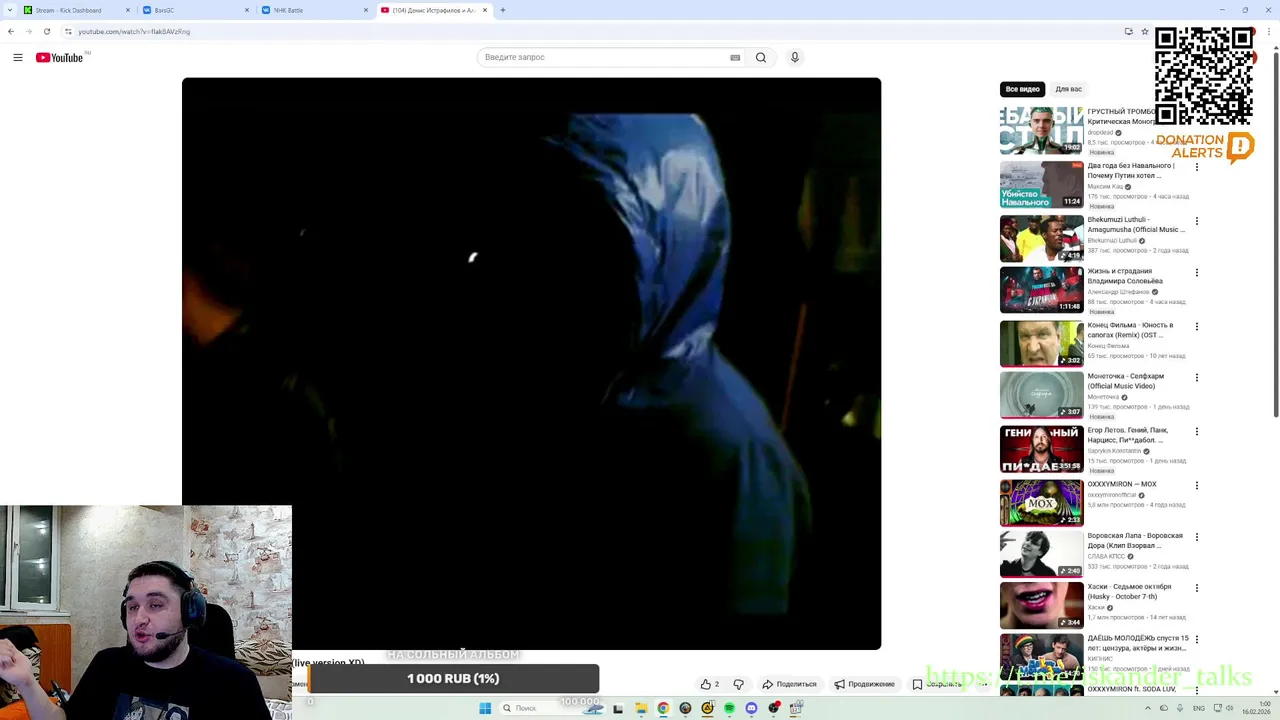Open Bhekumuzi Luthuli Amagumusha thumbnail

pyautogui.click(x=1041, y=238)
